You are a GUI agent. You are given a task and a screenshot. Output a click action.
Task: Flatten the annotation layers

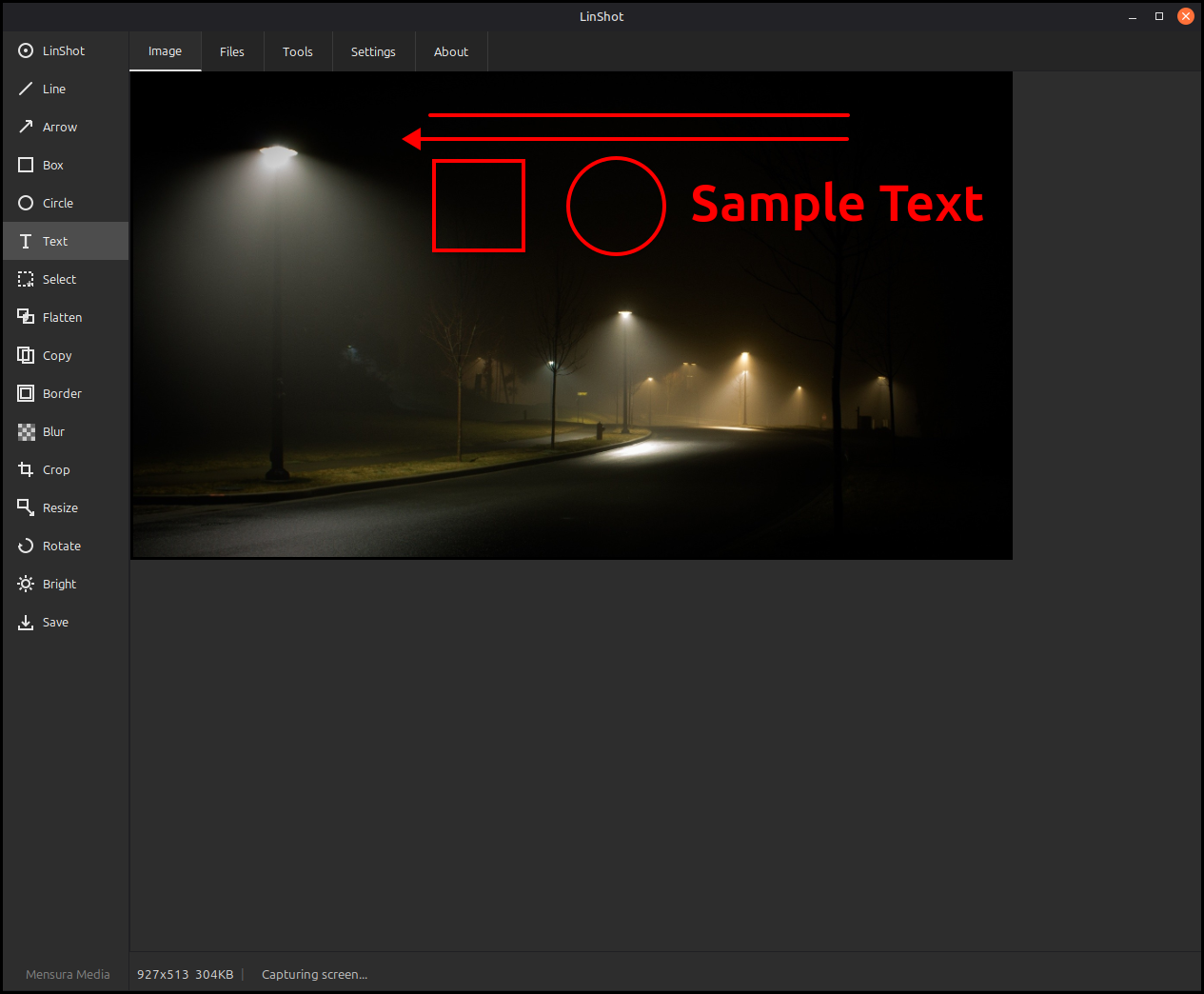tap(66, 317)
